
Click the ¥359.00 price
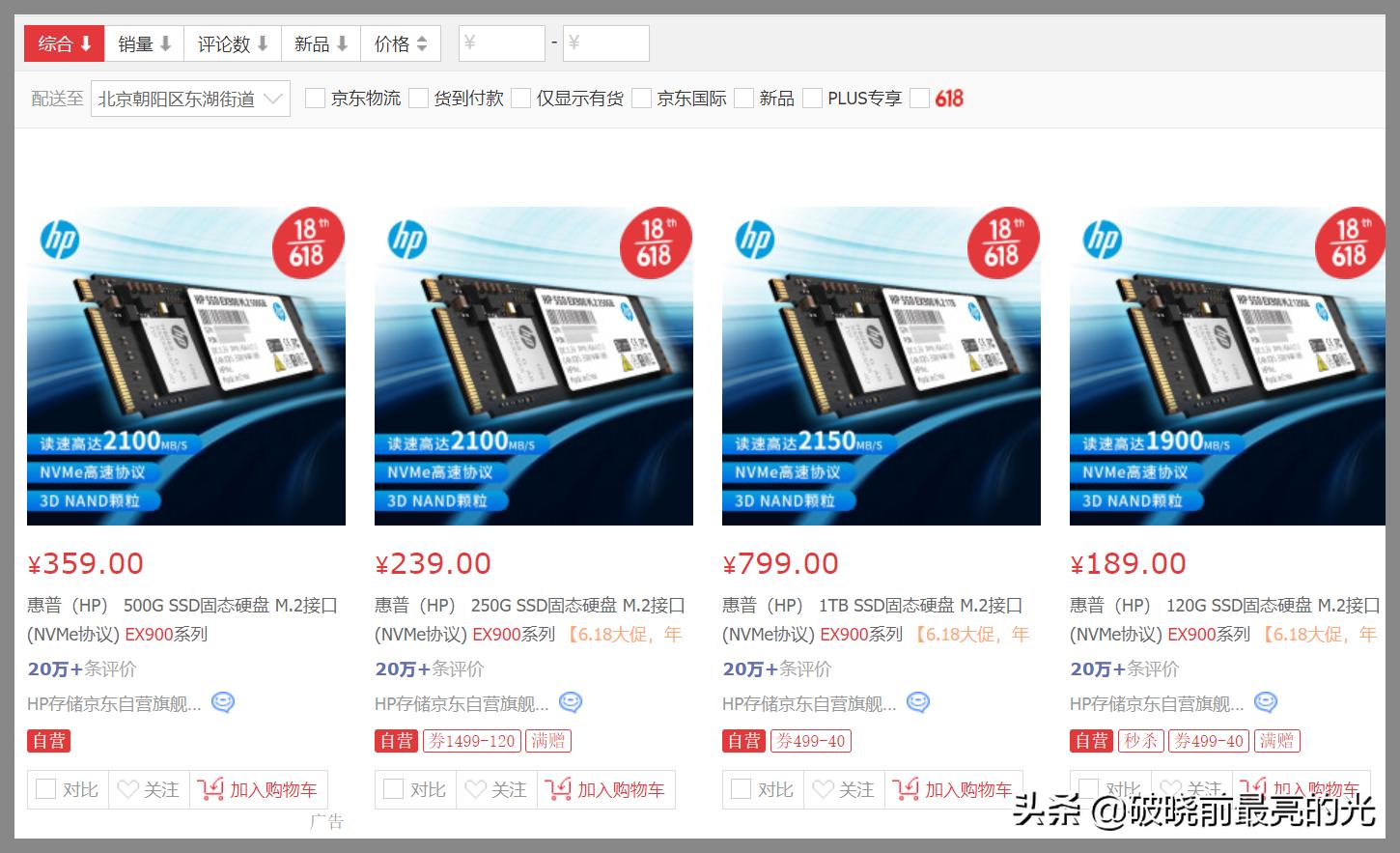click(x=86, y=563)
